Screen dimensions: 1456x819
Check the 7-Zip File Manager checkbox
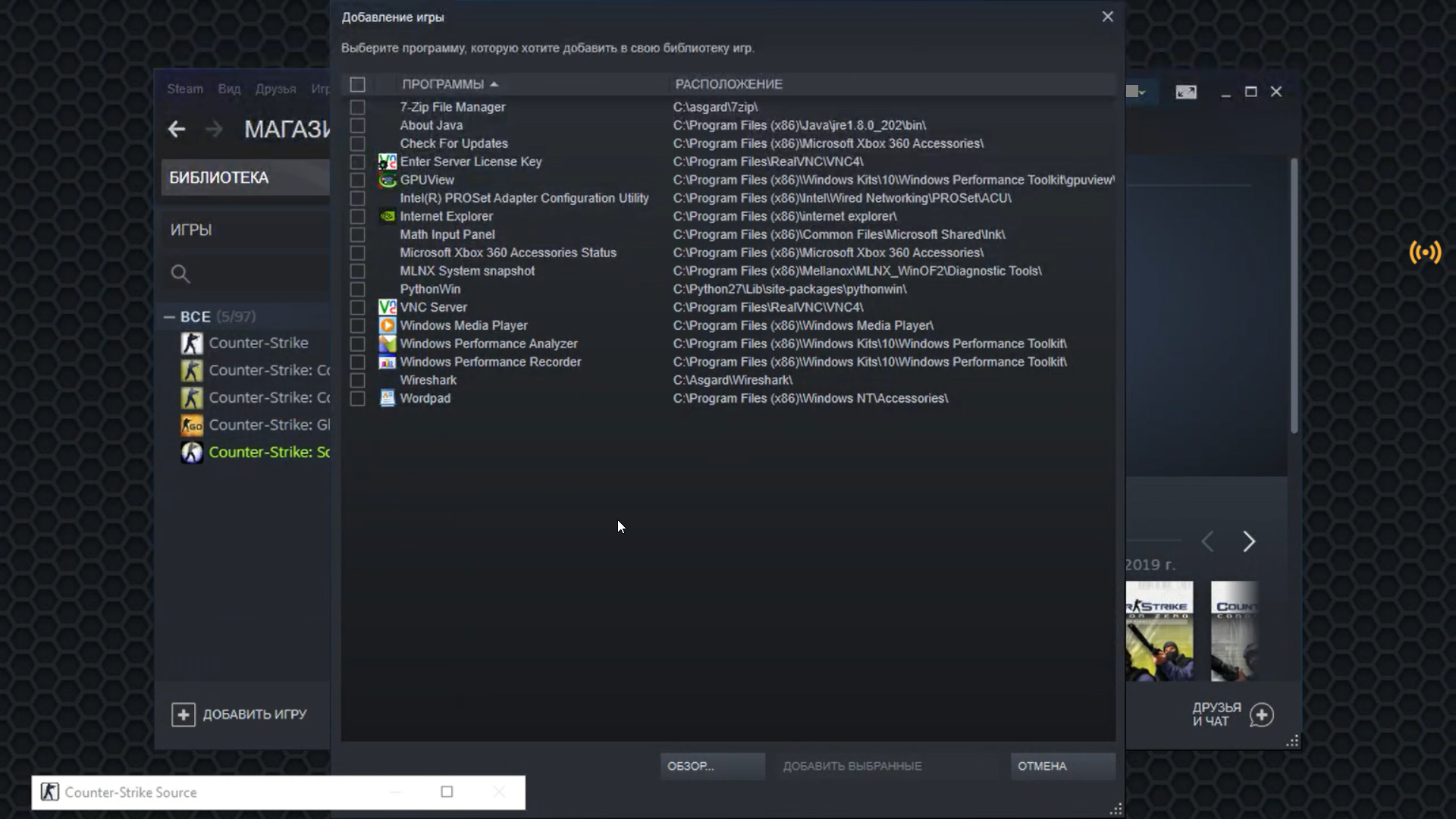coord(357,107)
